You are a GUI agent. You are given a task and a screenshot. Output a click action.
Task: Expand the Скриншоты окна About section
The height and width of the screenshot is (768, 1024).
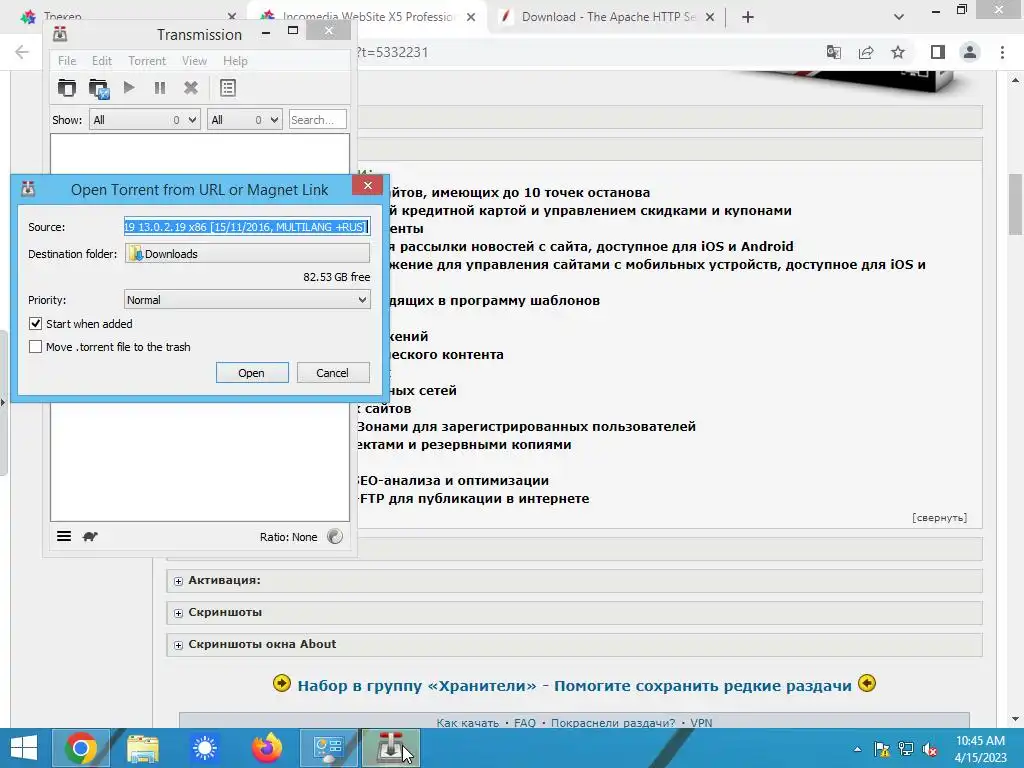coord(178,645)
